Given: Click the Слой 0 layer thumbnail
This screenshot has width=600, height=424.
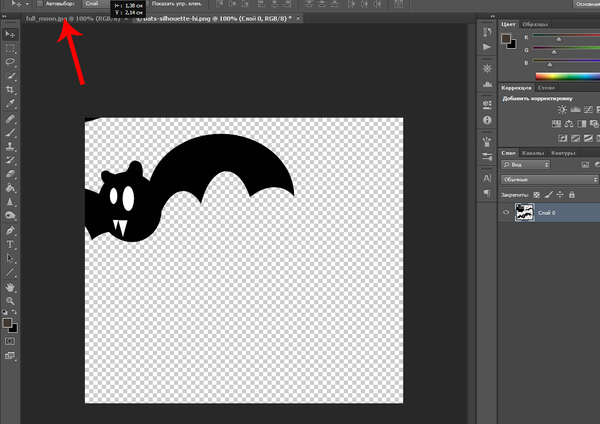Looking at the screenshot, I should coord(525,214).
